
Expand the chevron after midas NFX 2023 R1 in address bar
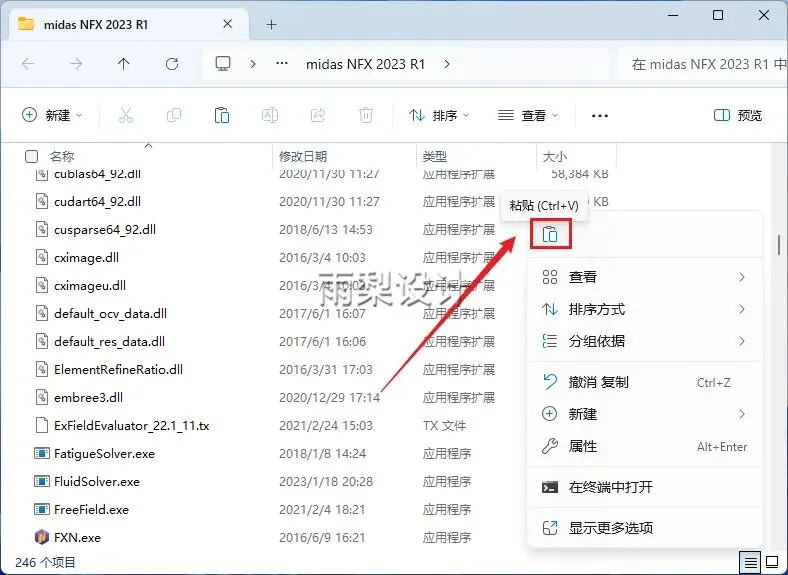[x=447, y=64]
